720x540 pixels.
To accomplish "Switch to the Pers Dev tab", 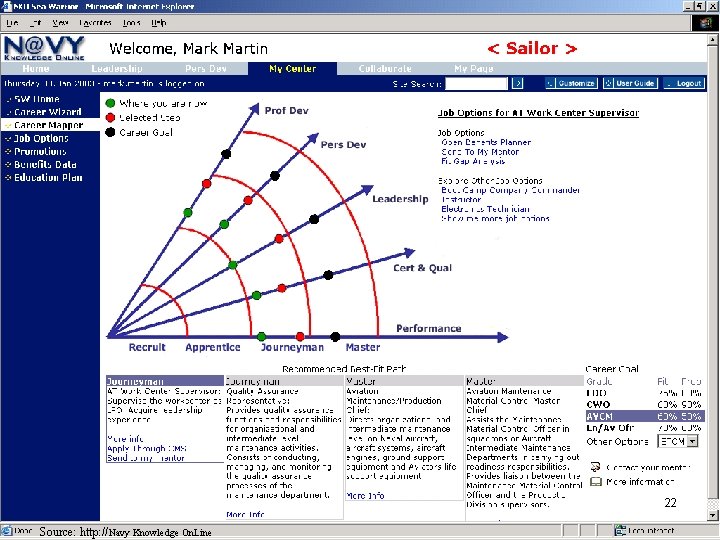I will [206, 68].
